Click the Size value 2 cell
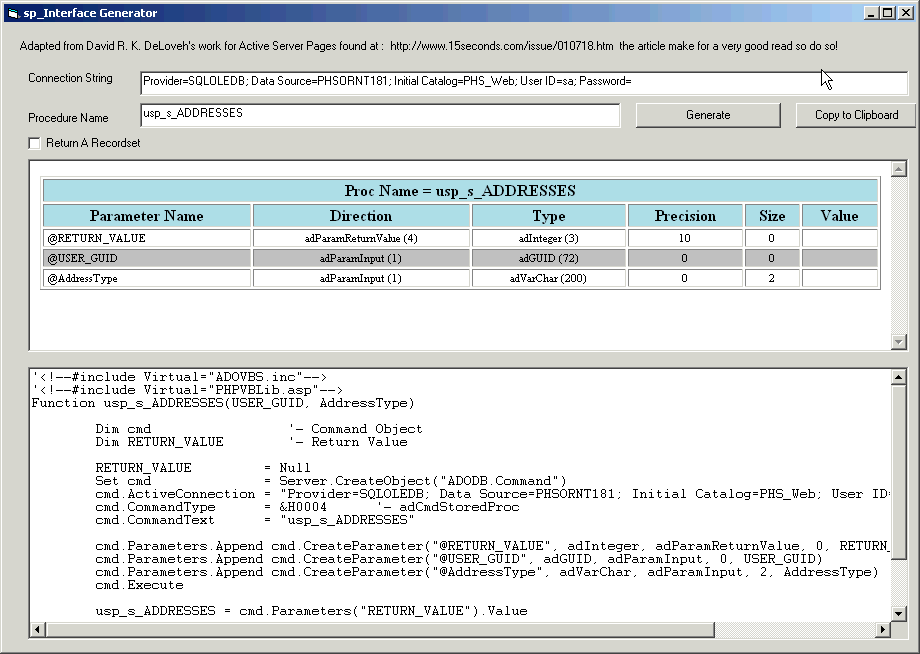The width and height of the screenshot is (920, 654). 772,278
